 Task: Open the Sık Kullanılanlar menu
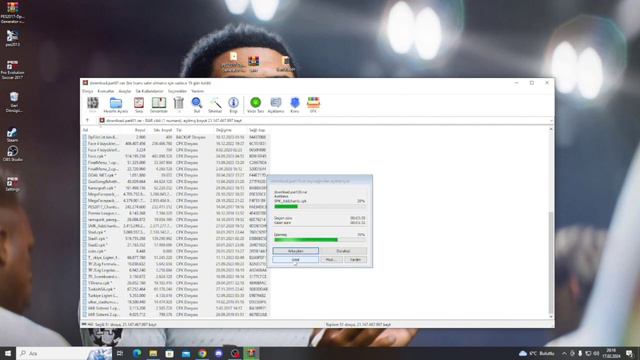pyautogui.click(x=149, y=91)
